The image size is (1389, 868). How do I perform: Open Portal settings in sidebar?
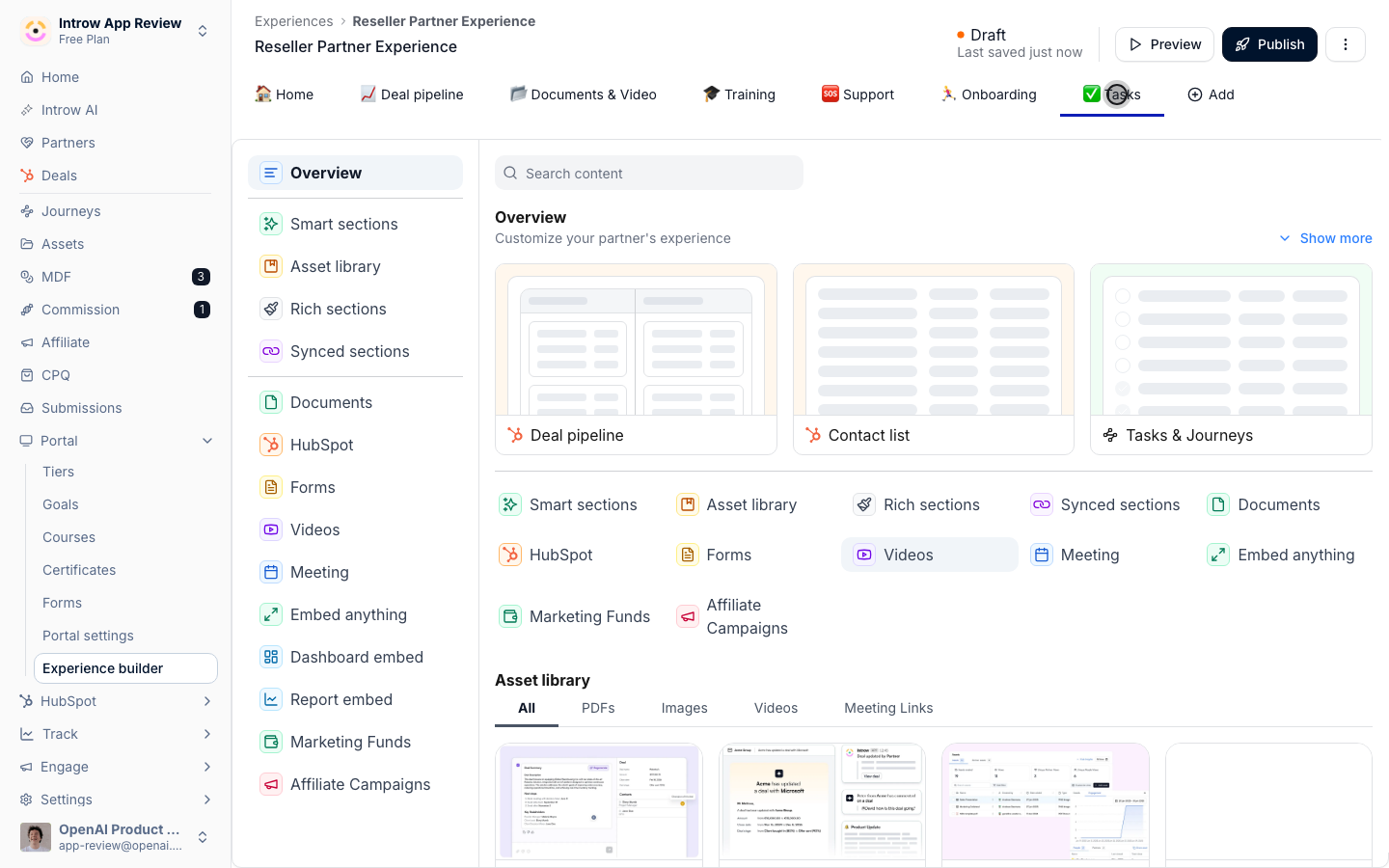88,636
